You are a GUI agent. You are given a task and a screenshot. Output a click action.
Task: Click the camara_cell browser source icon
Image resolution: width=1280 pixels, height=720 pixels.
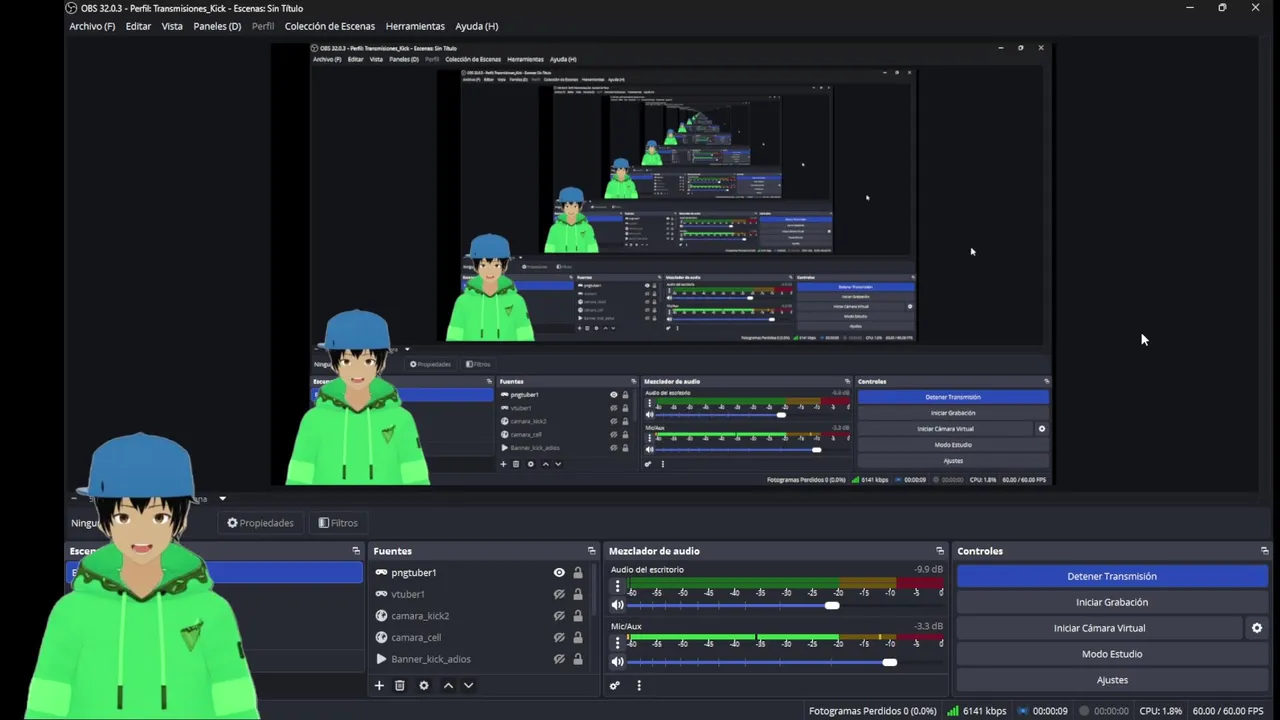381,637
